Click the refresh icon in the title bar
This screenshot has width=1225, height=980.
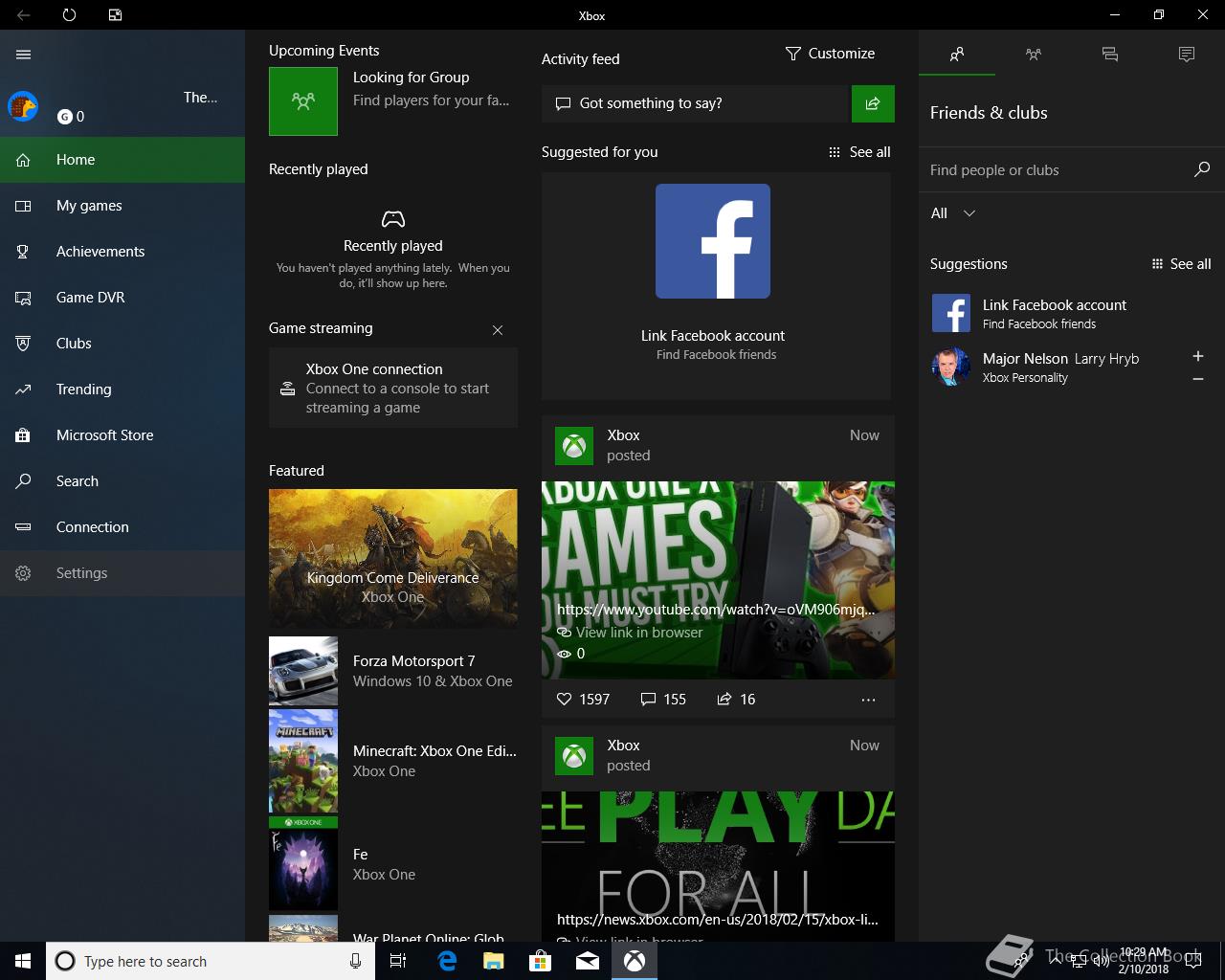click(69, 15)
